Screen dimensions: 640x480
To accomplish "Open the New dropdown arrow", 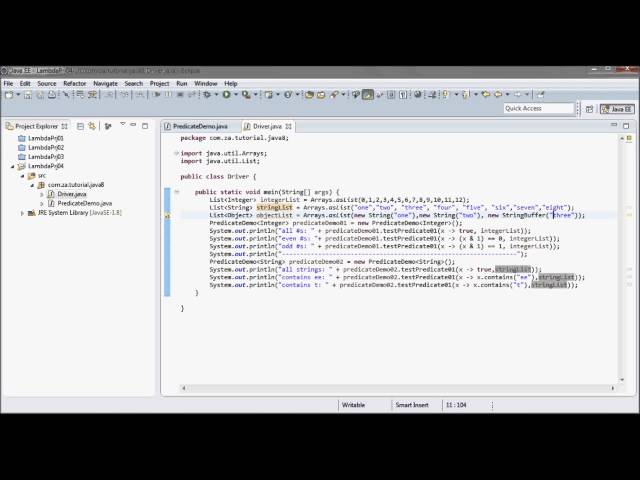I will tap(18, 95).
